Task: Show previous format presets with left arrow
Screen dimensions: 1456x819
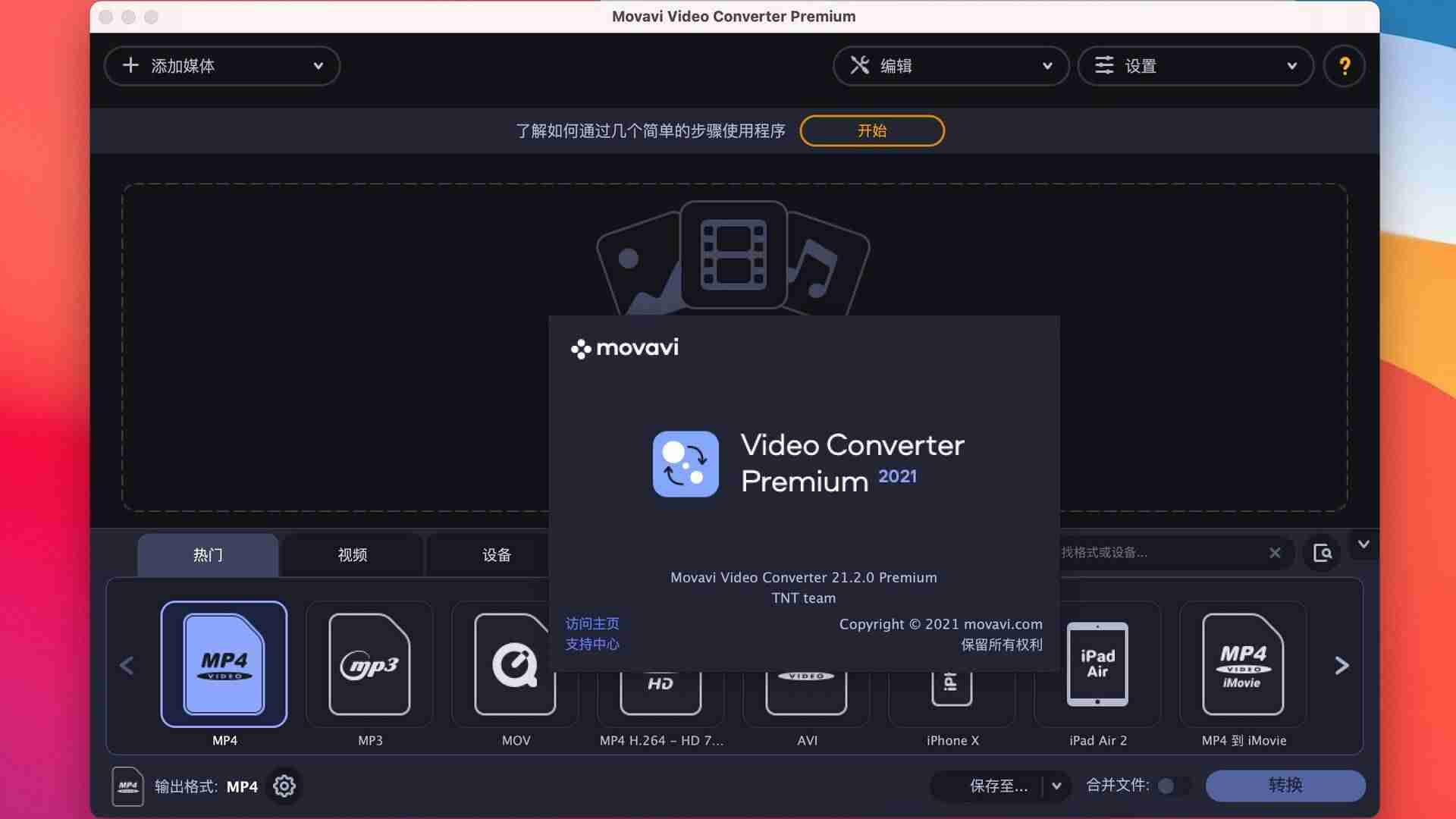Action: (127, 666)
